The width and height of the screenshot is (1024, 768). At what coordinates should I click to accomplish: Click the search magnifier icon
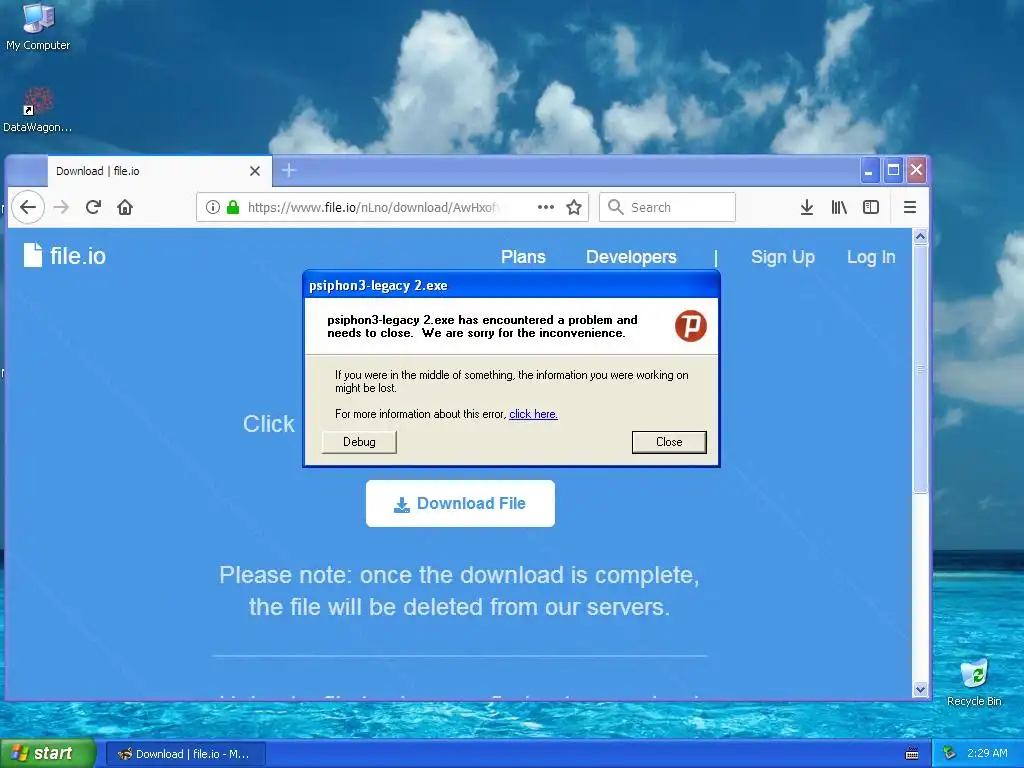click(615, 207)
